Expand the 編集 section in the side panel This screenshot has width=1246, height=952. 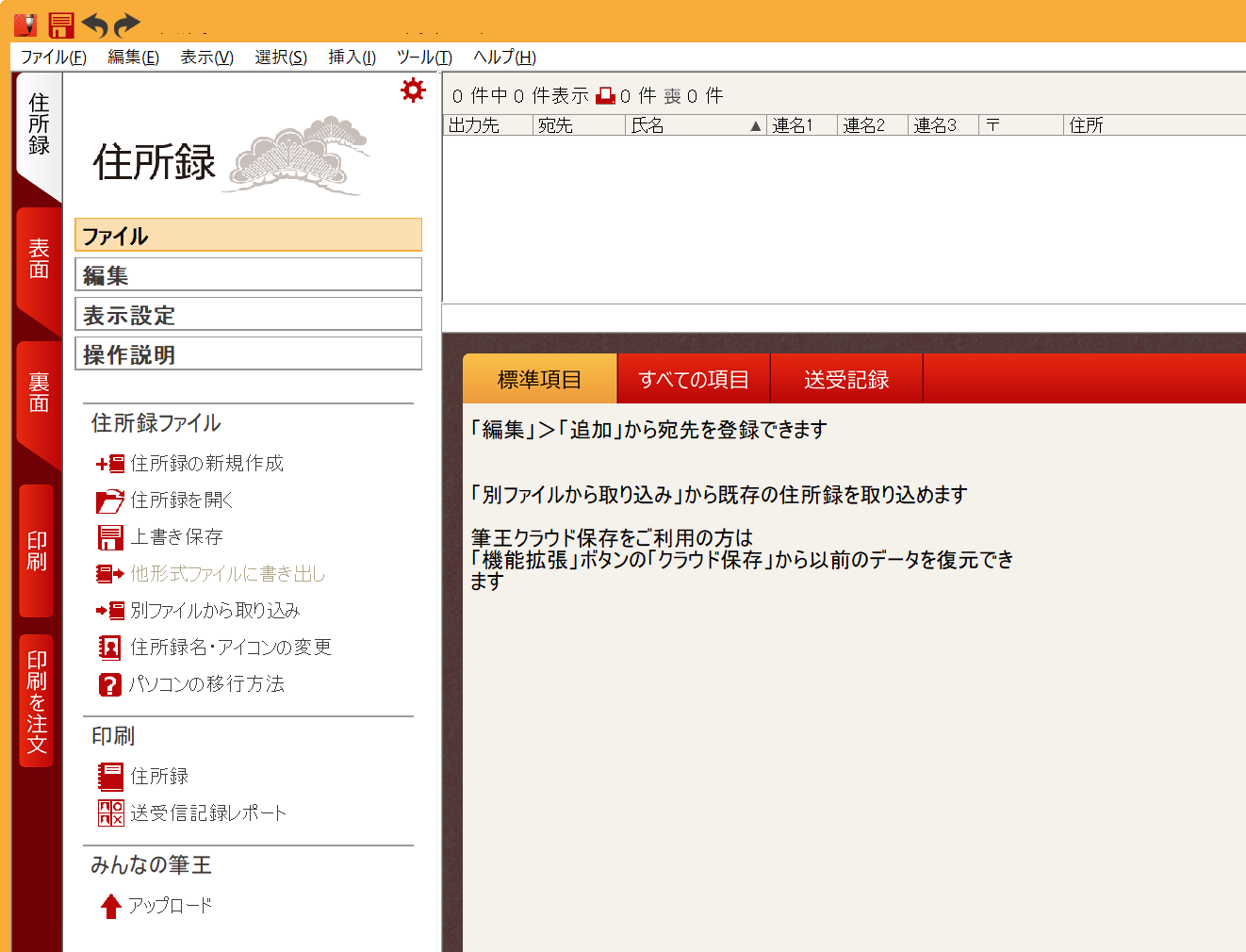[x=248, y=275]
